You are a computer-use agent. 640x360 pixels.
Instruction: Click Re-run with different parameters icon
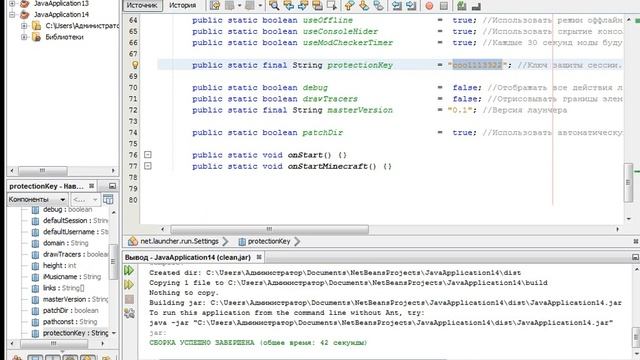pos(129,284)
